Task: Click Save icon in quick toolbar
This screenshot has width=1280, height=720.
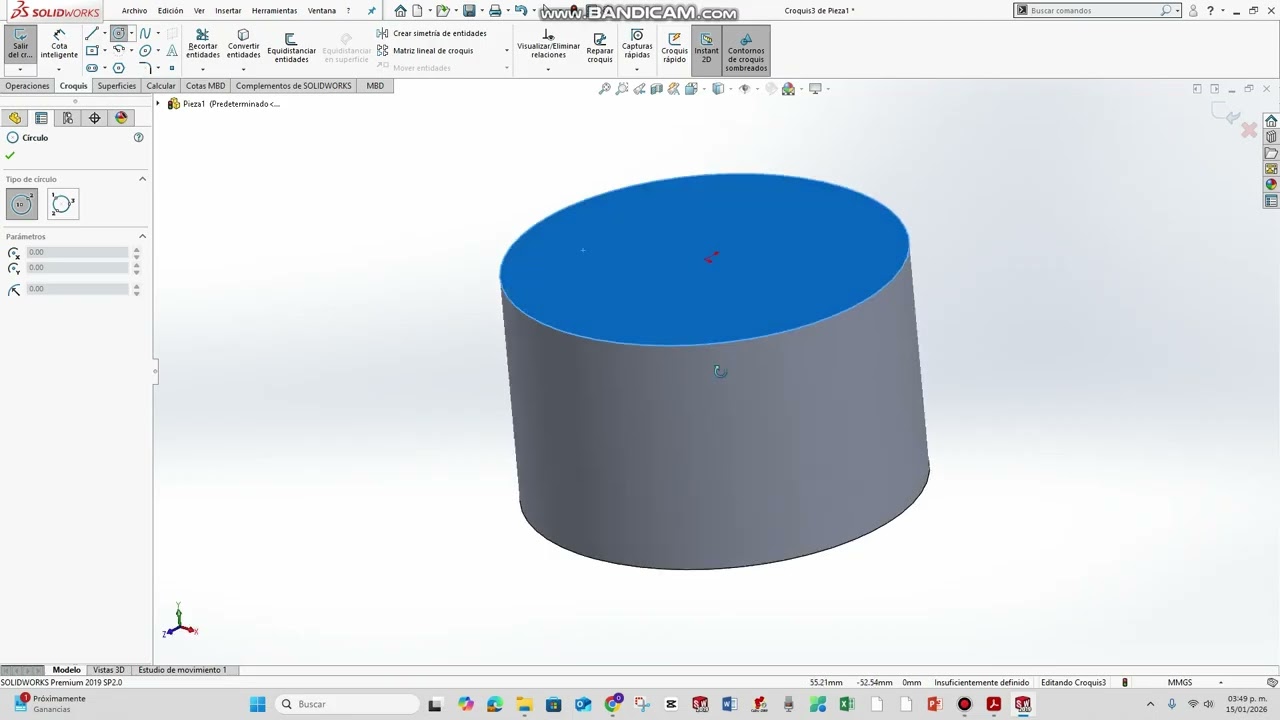Action: pyautogui.click(x=469, y=11)
